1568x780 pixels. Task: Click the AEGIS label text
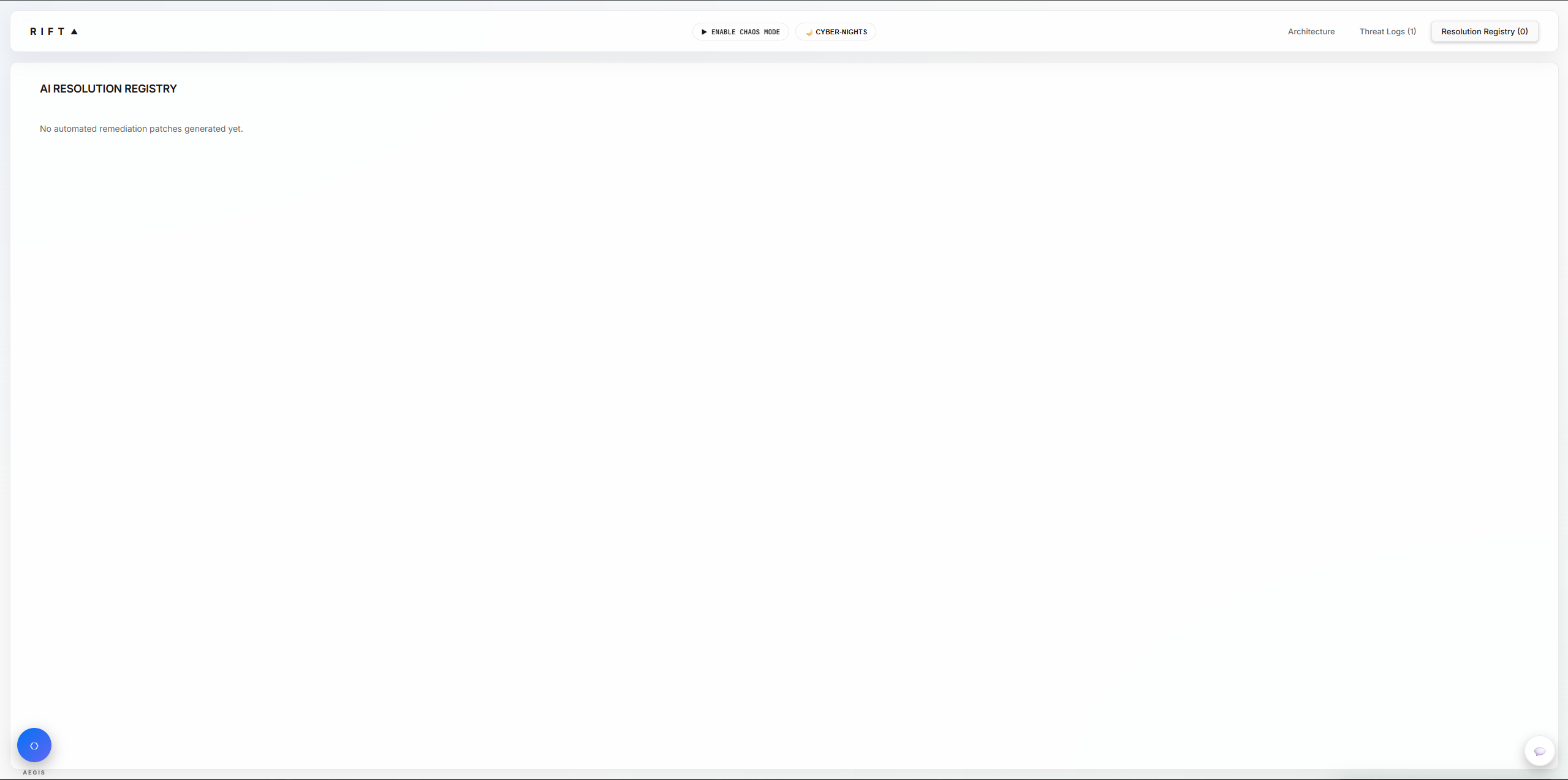(34, 772)
